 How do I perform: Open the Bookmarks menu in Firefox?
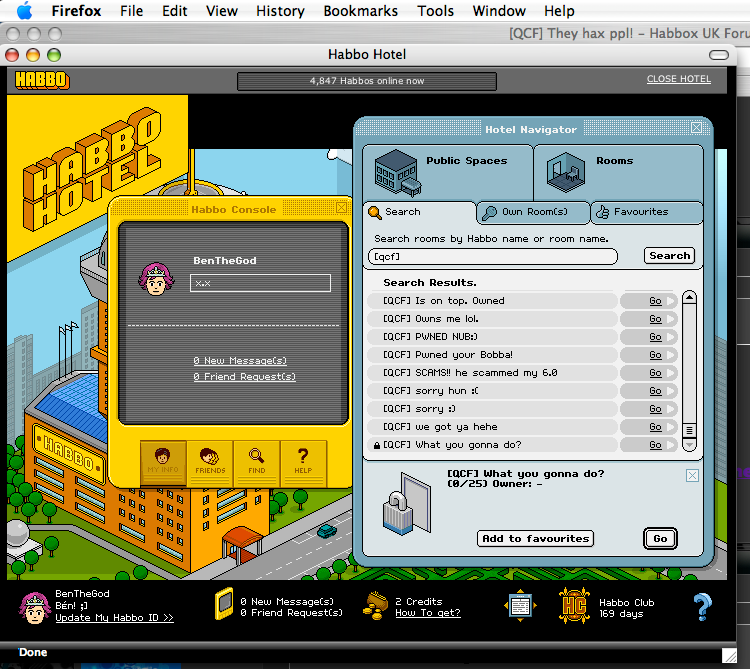click(361, 11)
